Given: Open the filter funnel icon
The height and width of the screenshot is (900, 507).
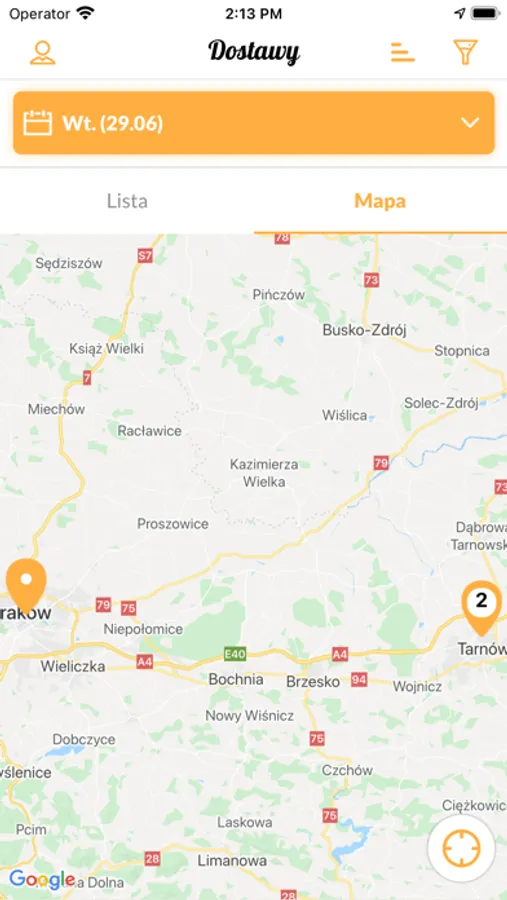Looking at the screenshot, I should tap(465, 52).
